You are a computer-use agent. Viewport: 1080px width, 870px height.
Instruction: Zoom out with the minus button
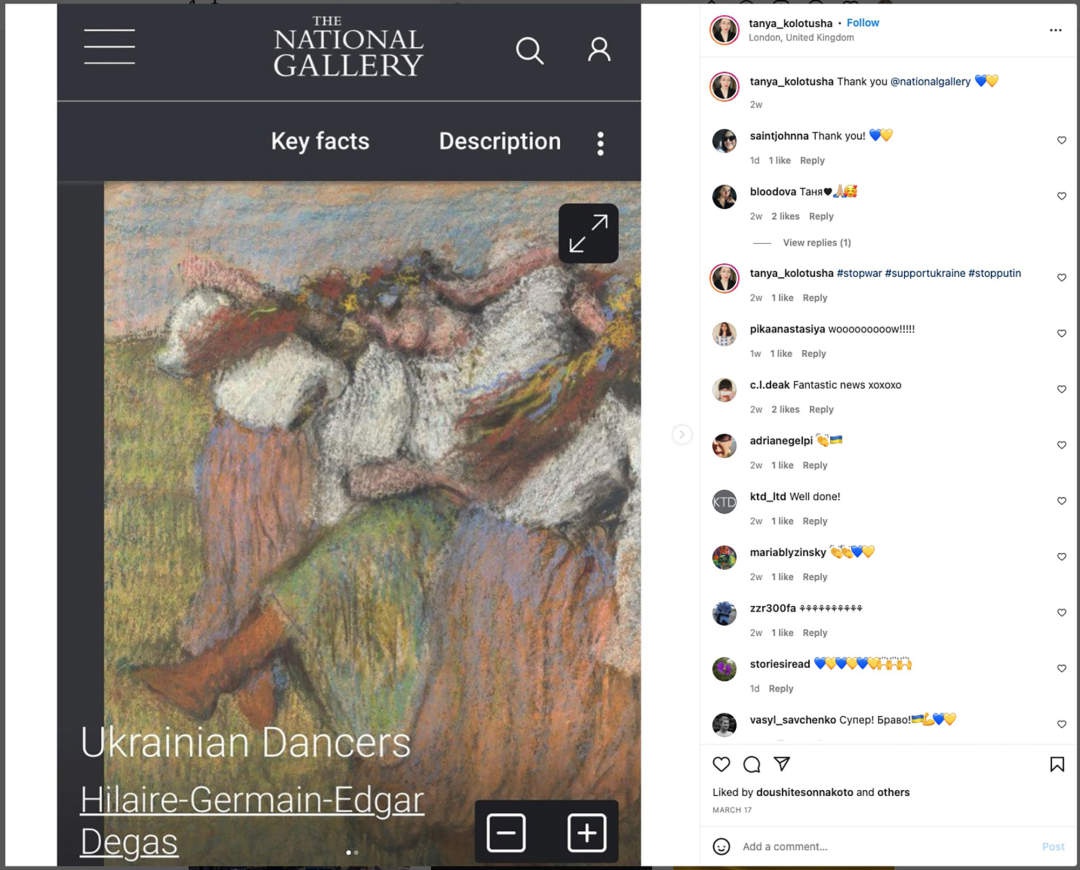point(506,833)
